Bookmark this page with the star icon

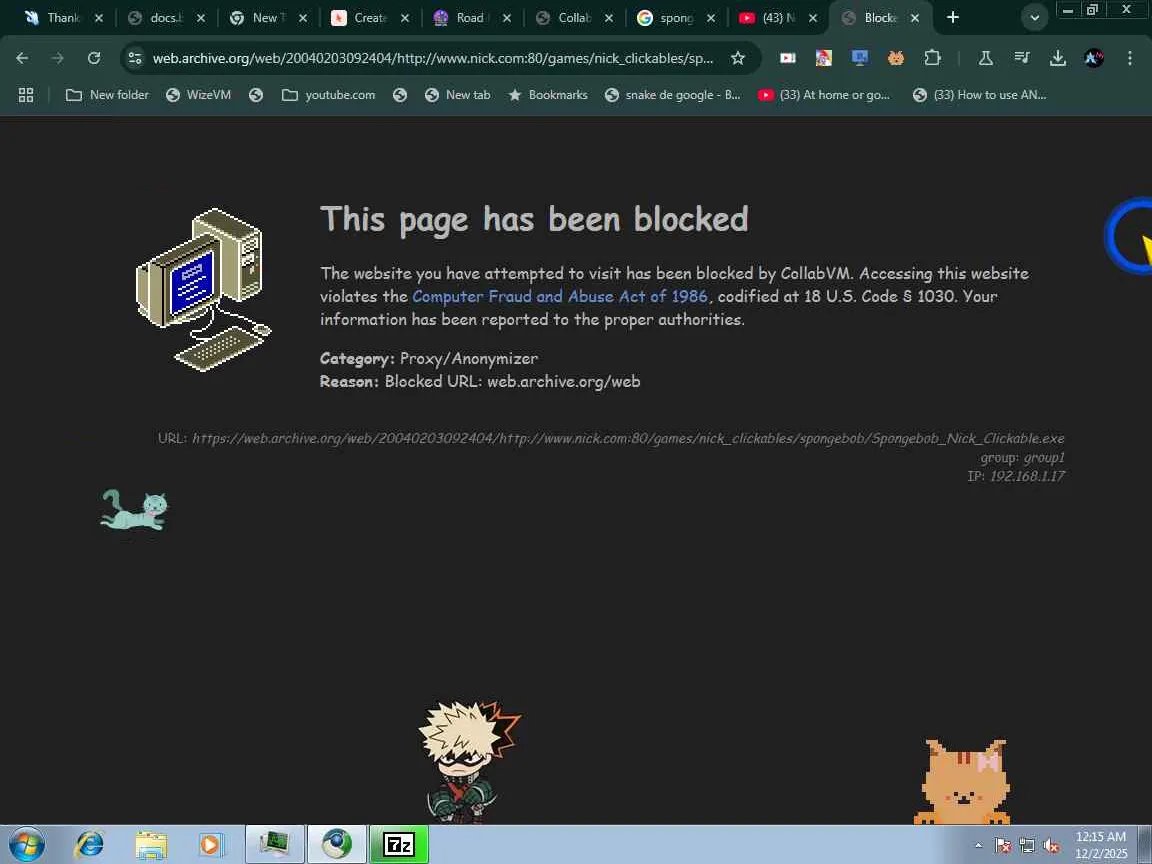point(738,58)
